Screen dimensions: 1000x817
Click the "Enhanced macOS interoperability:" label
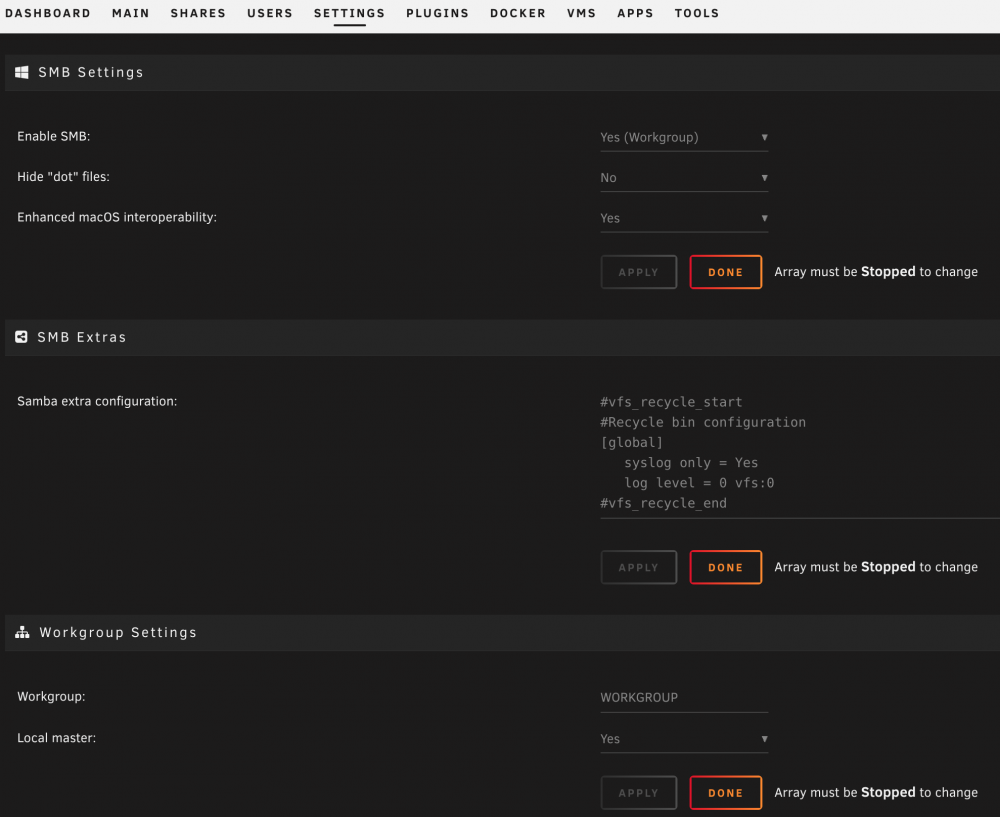pos(117,217)
